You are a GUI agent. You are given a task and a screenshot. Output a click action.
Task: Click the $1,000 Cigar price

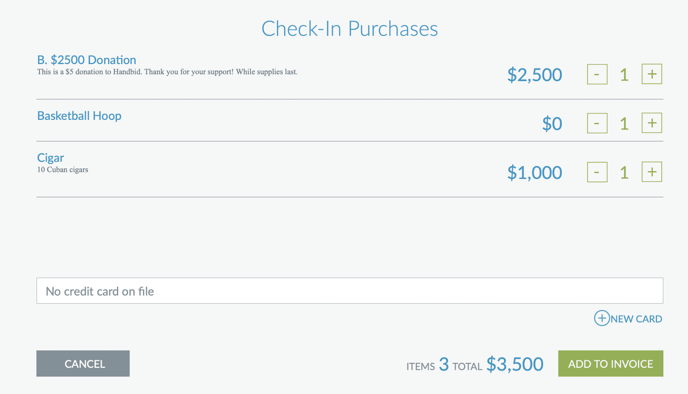[x=534, y=172]
